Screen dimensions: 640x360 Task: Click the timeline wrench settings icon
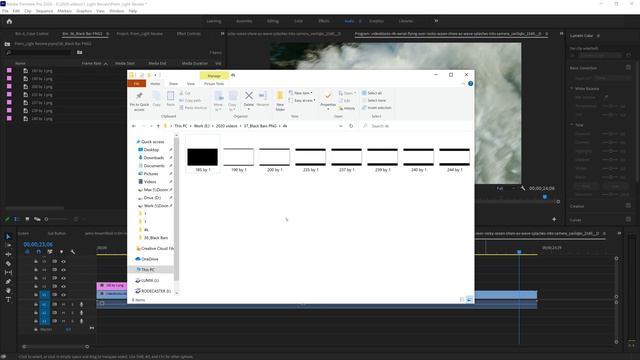point(73,252)
